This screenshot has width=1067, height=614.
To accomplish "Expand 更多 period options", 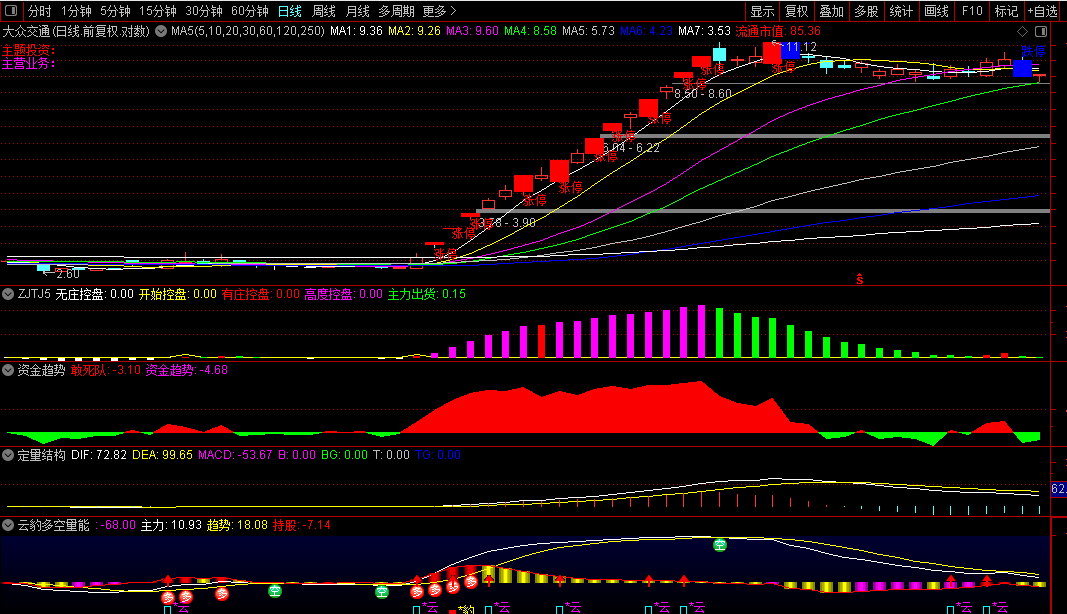I will 440,11.
